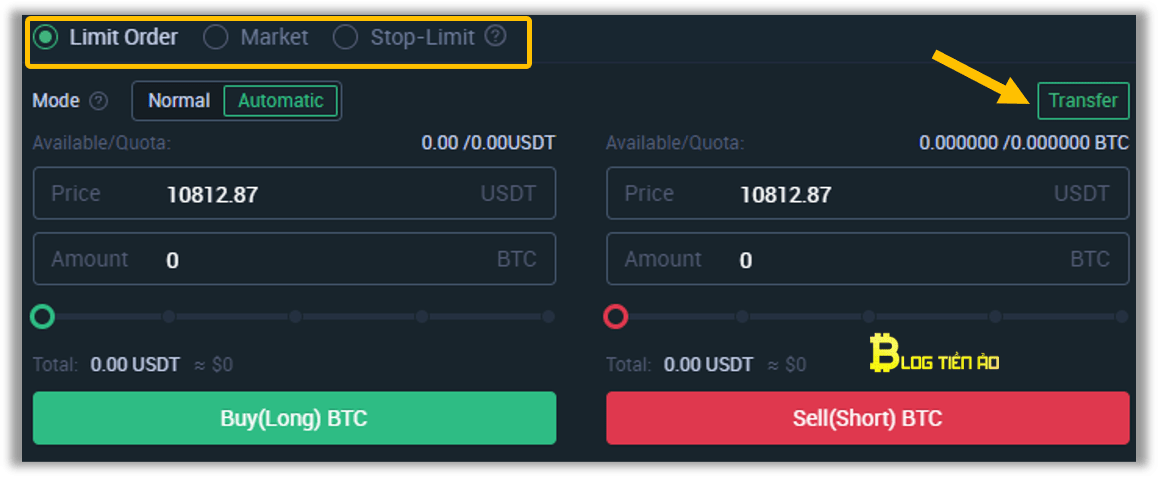
Task: Click the Blog Tien Ao bitcoin logo
Action: click(934, 352)
